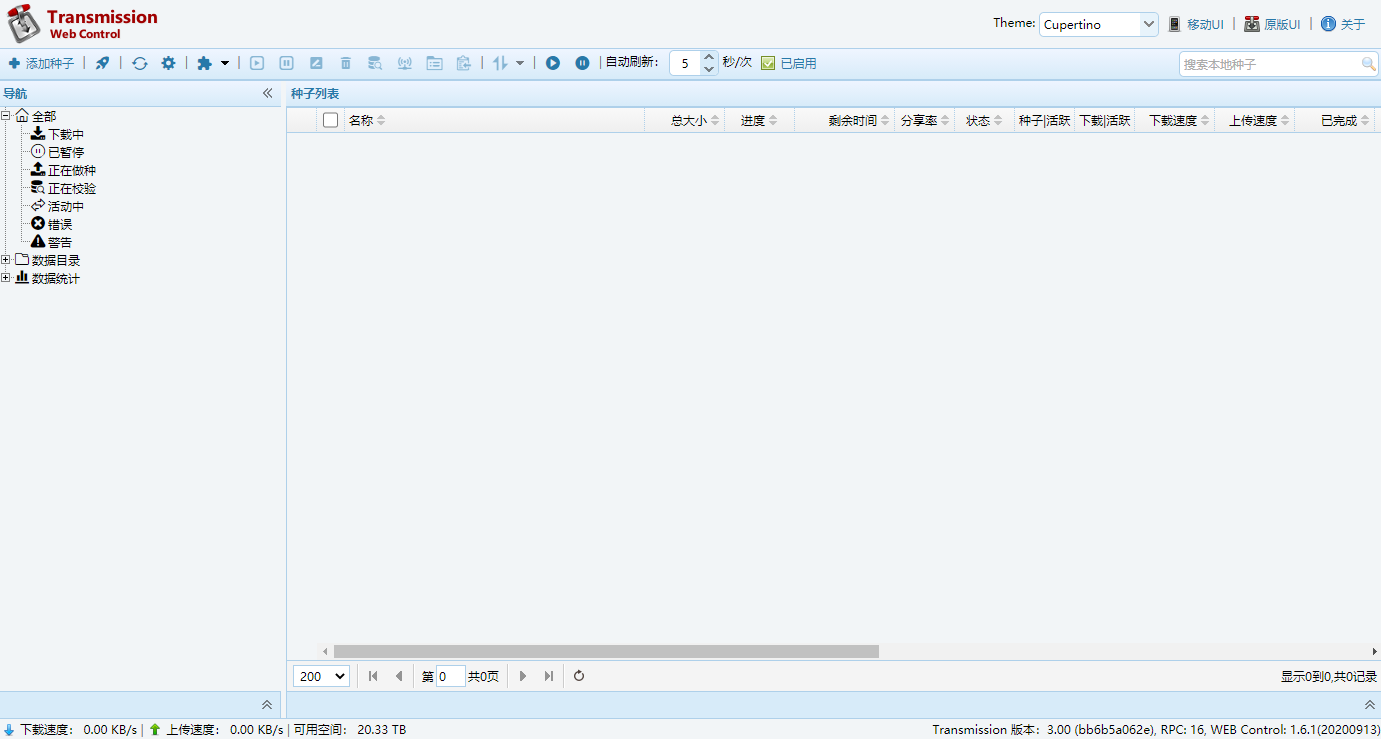This screenshot has height=739, width=1381.
Task: Open the 移动UI link
Action: (x=1204, y=24)
